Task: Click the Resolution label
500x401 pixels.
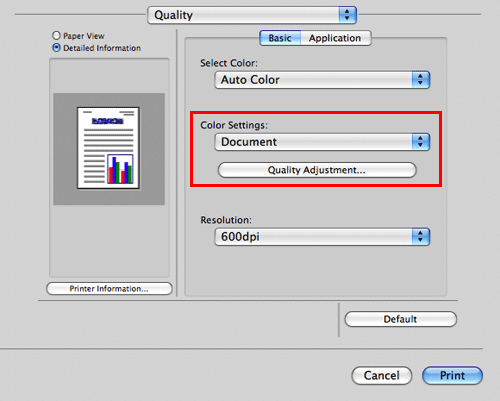Action: coord(226,220)
